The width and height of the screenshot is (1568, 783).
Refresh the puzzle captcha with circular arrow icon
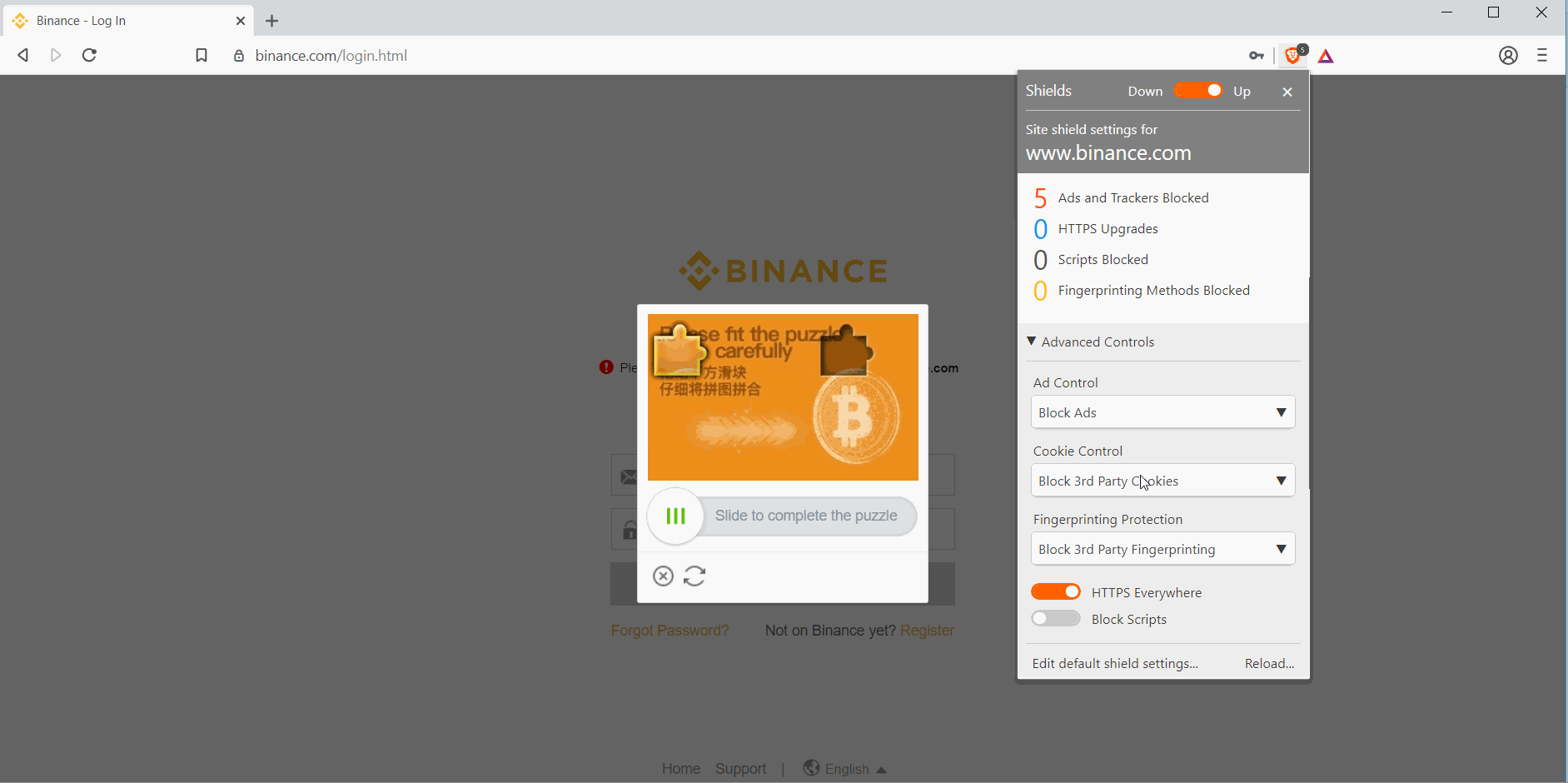click(695, 576)
